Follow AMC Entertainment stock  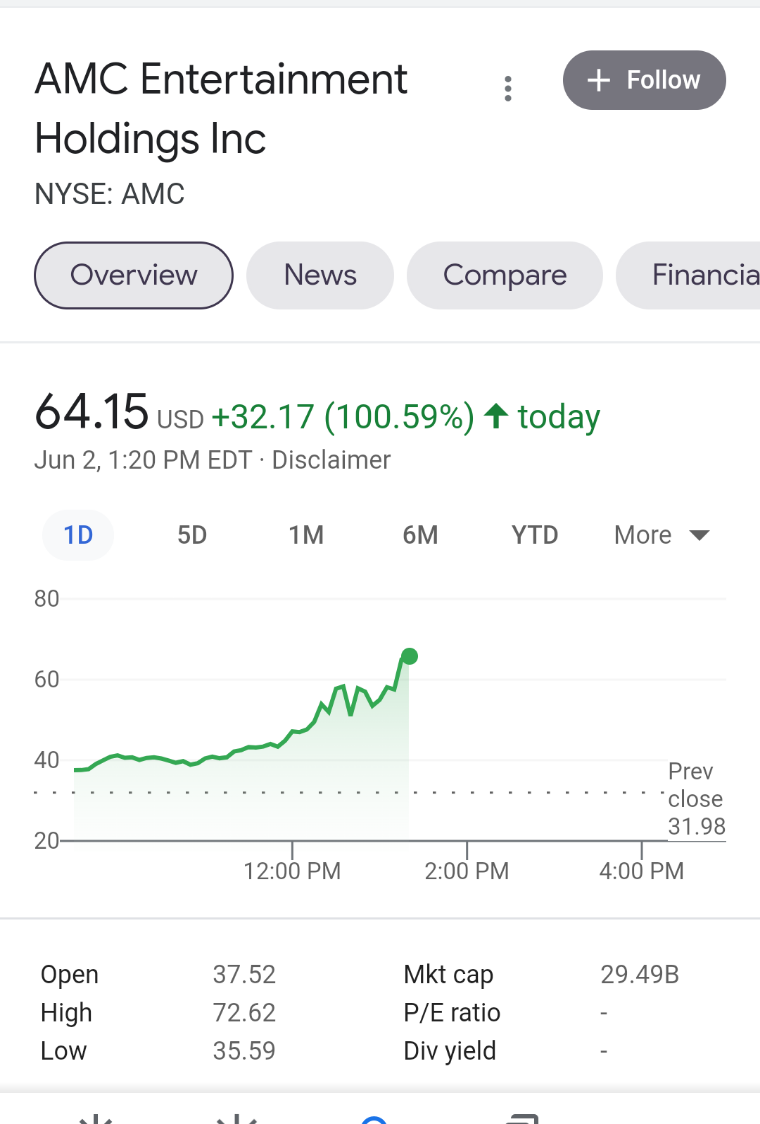point(644,80)
